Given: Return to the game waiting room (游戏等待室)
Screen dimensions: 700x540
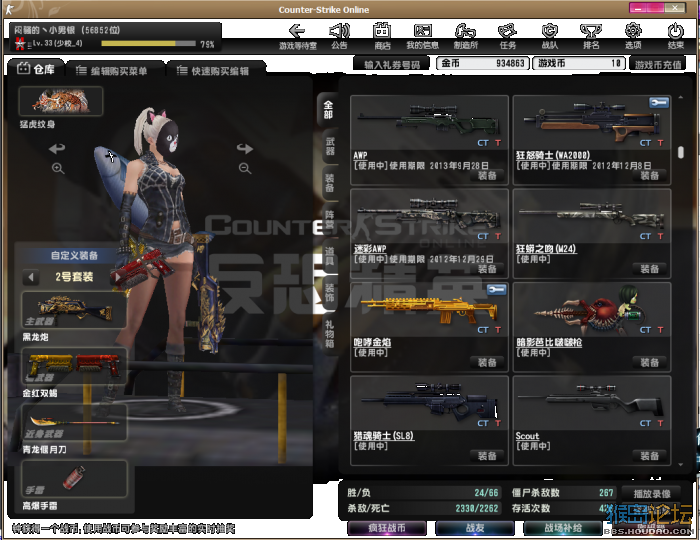Looking at the screenshot, I should click(x=298, y=36).
